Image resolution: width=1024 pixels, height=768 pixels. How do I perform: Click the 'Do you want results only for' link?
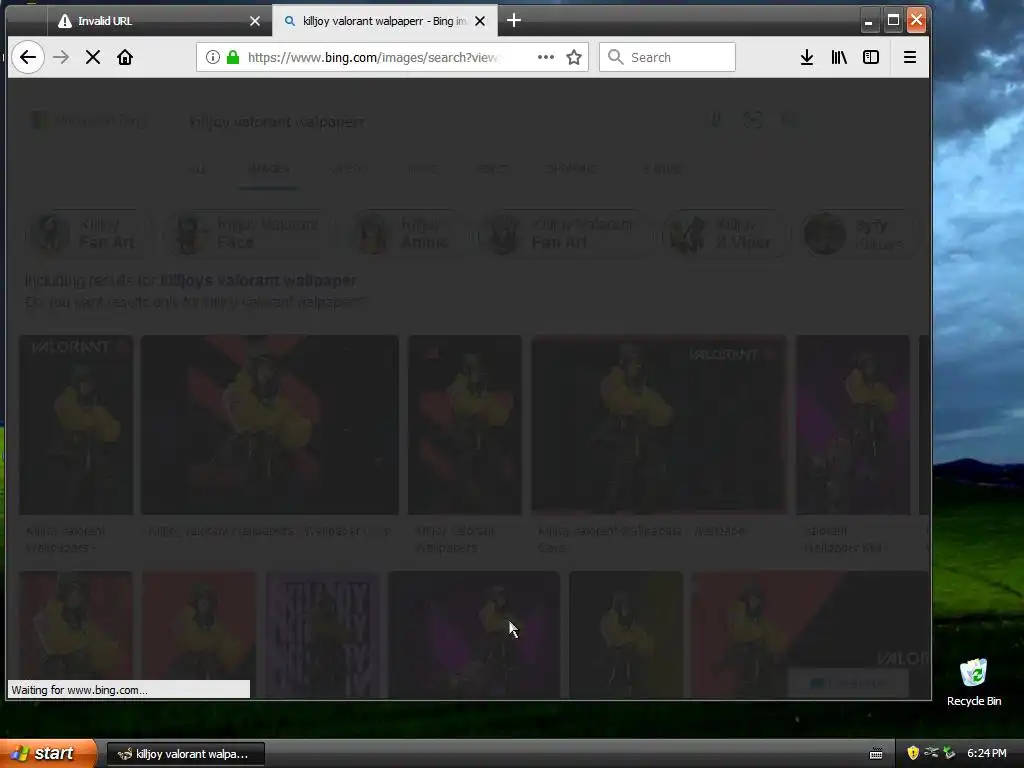click(x=196, y=302)
